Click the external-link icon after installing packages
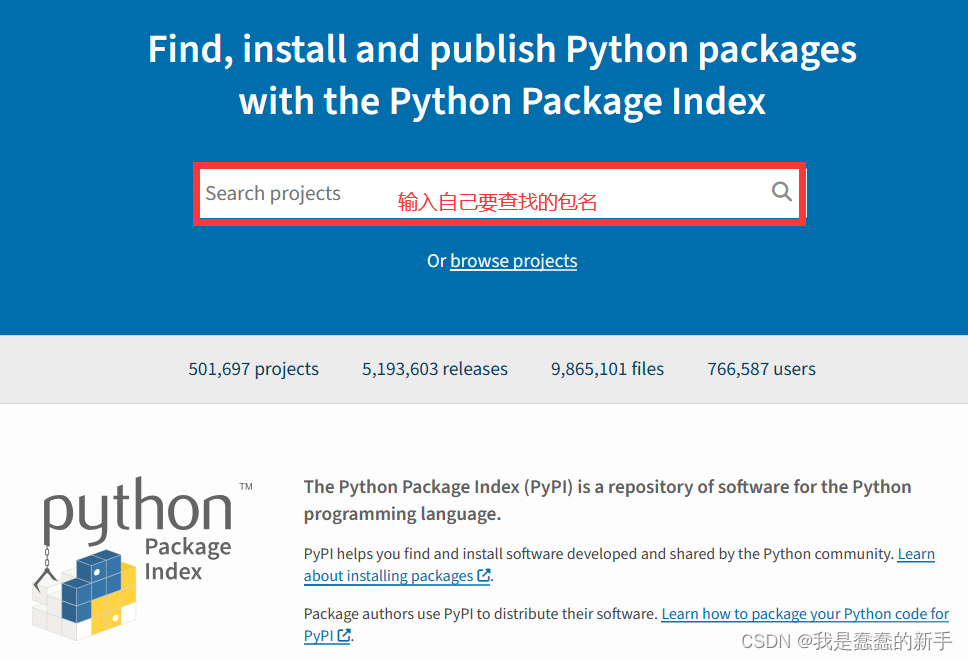The width and height of the screenshot is (968, 661). 484,576
